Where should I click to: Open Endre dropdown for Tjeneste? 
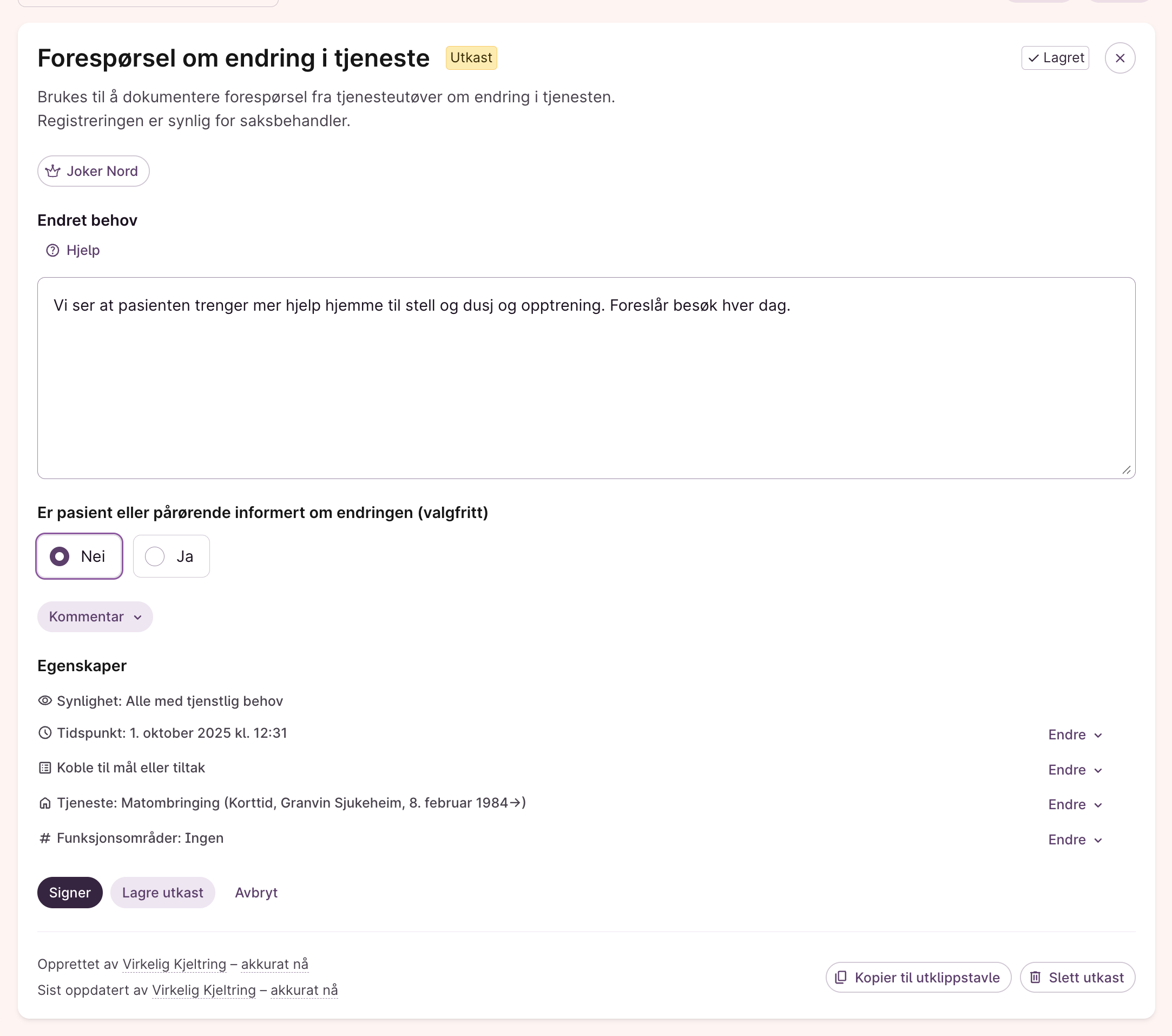tap(1075, 804)
